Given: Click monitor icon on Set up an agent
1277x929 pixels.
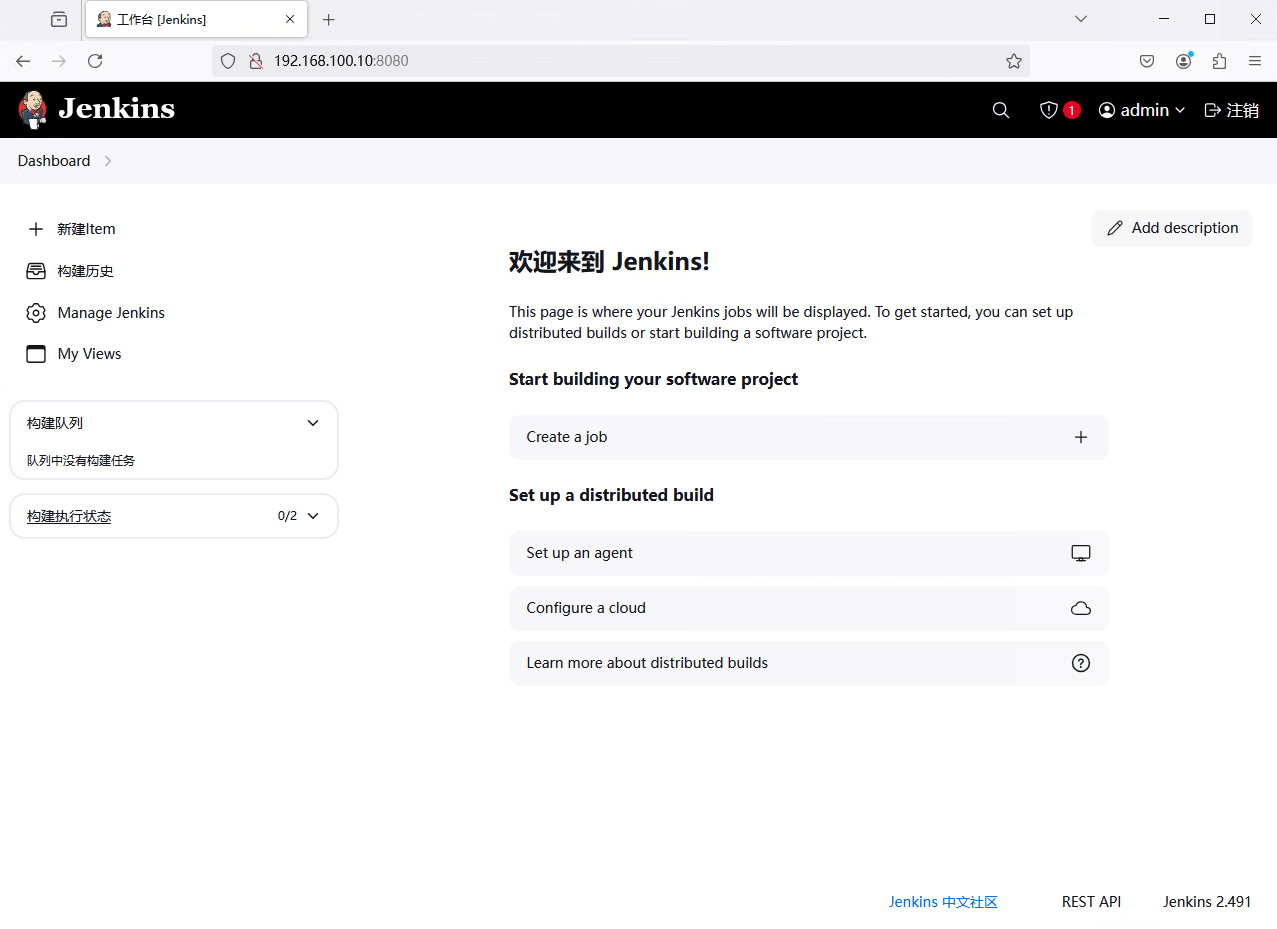Looking at the screenshot, I should (x=1080, y=553).
